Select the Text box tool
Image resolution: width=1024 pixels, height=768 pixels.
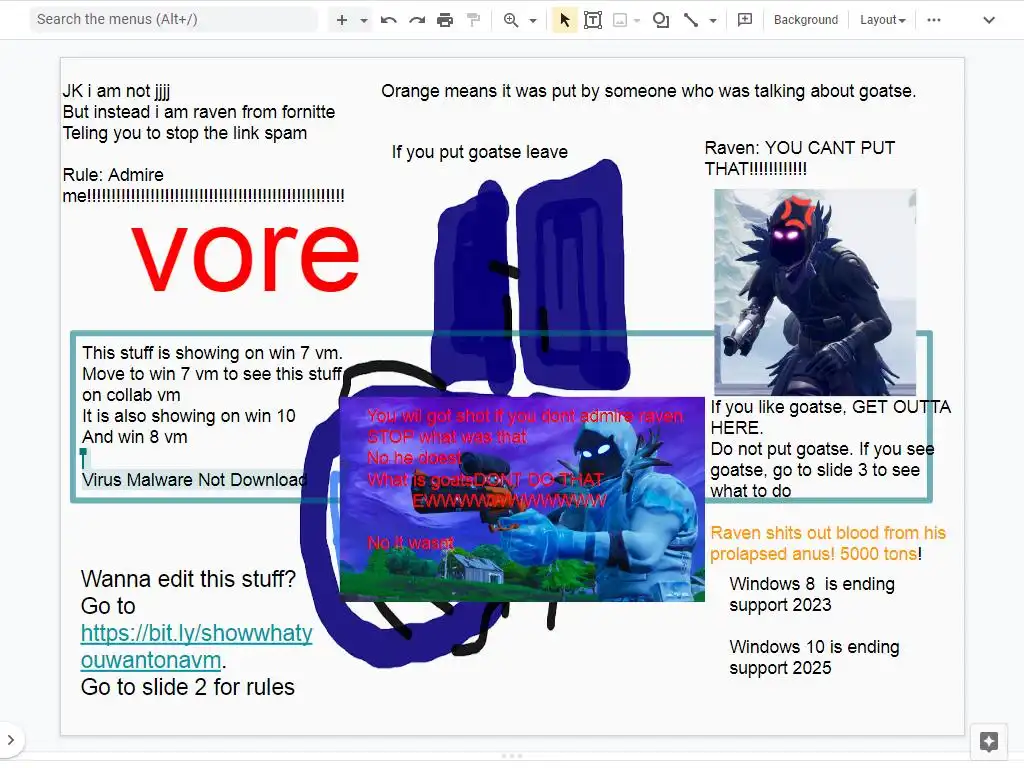[593, 20]
